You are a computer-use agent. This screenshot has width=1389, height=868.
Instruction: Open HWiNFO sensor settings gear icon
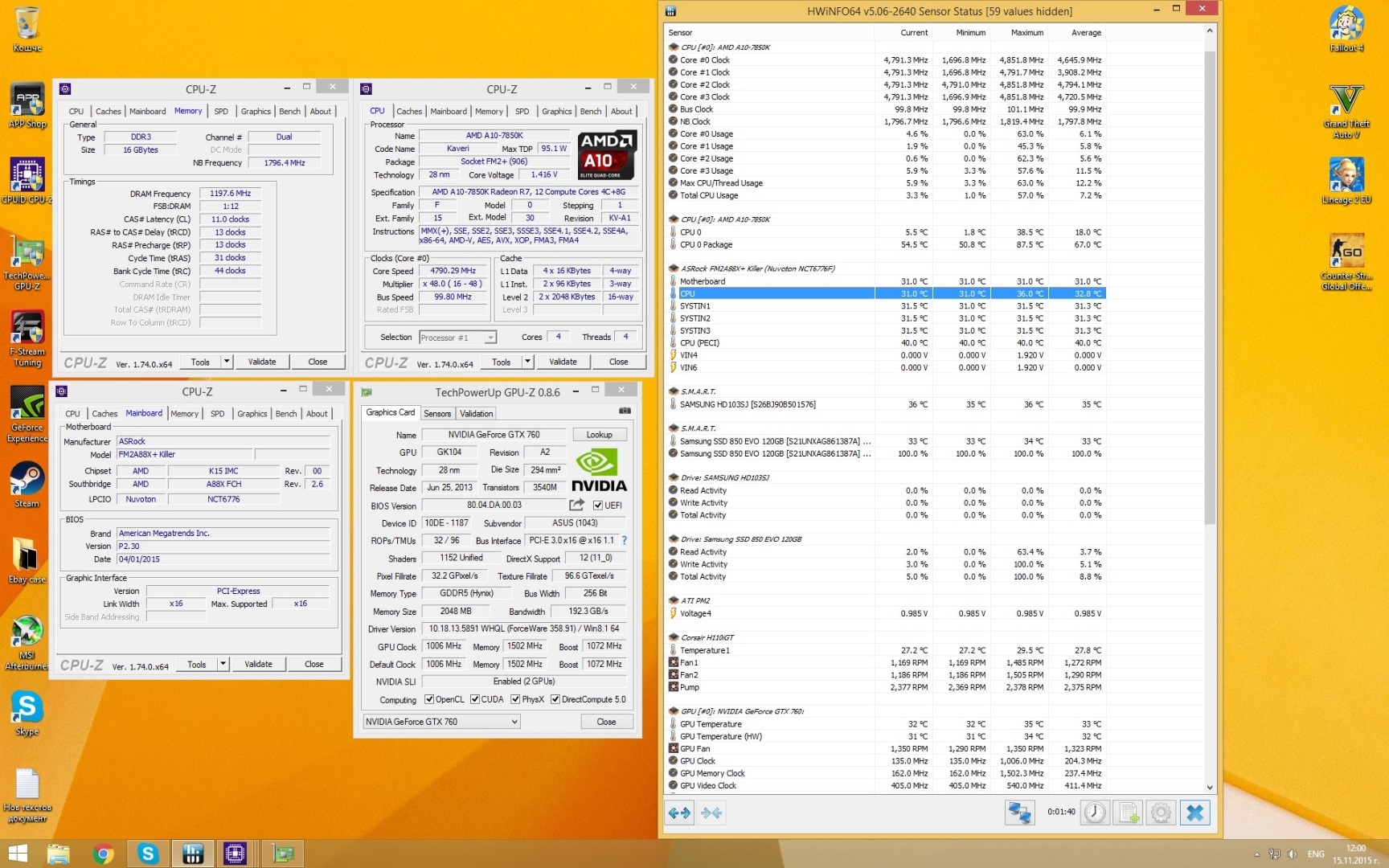(x=1161, y=813)
